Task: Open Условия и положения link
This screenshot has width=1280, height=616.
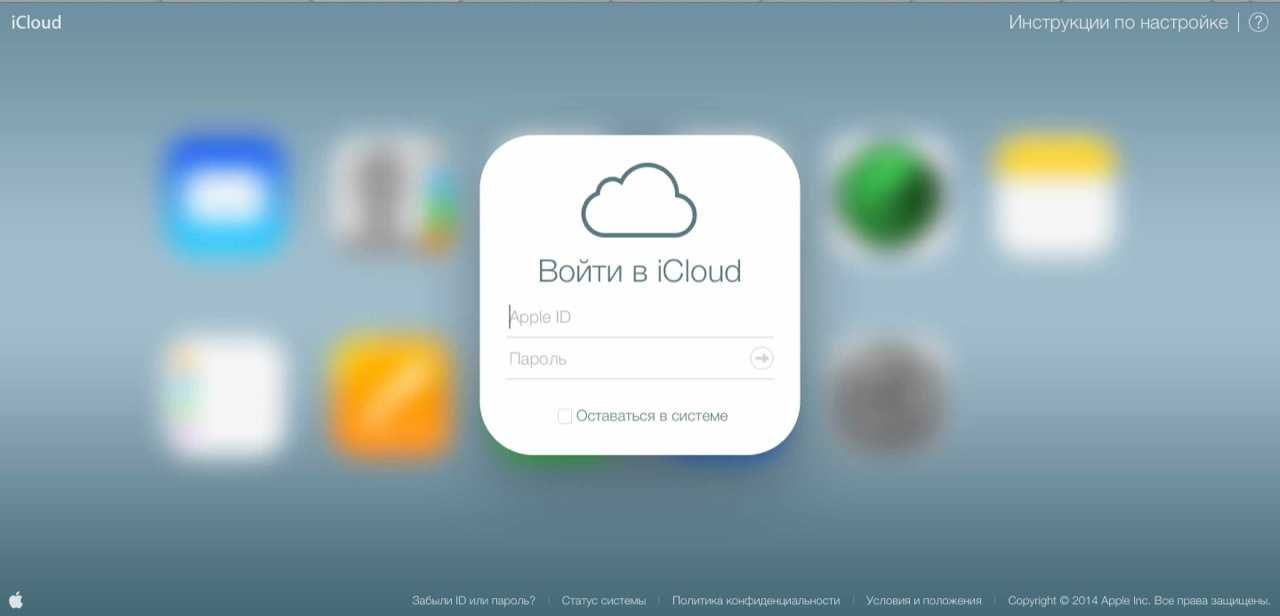Action: 923,601
